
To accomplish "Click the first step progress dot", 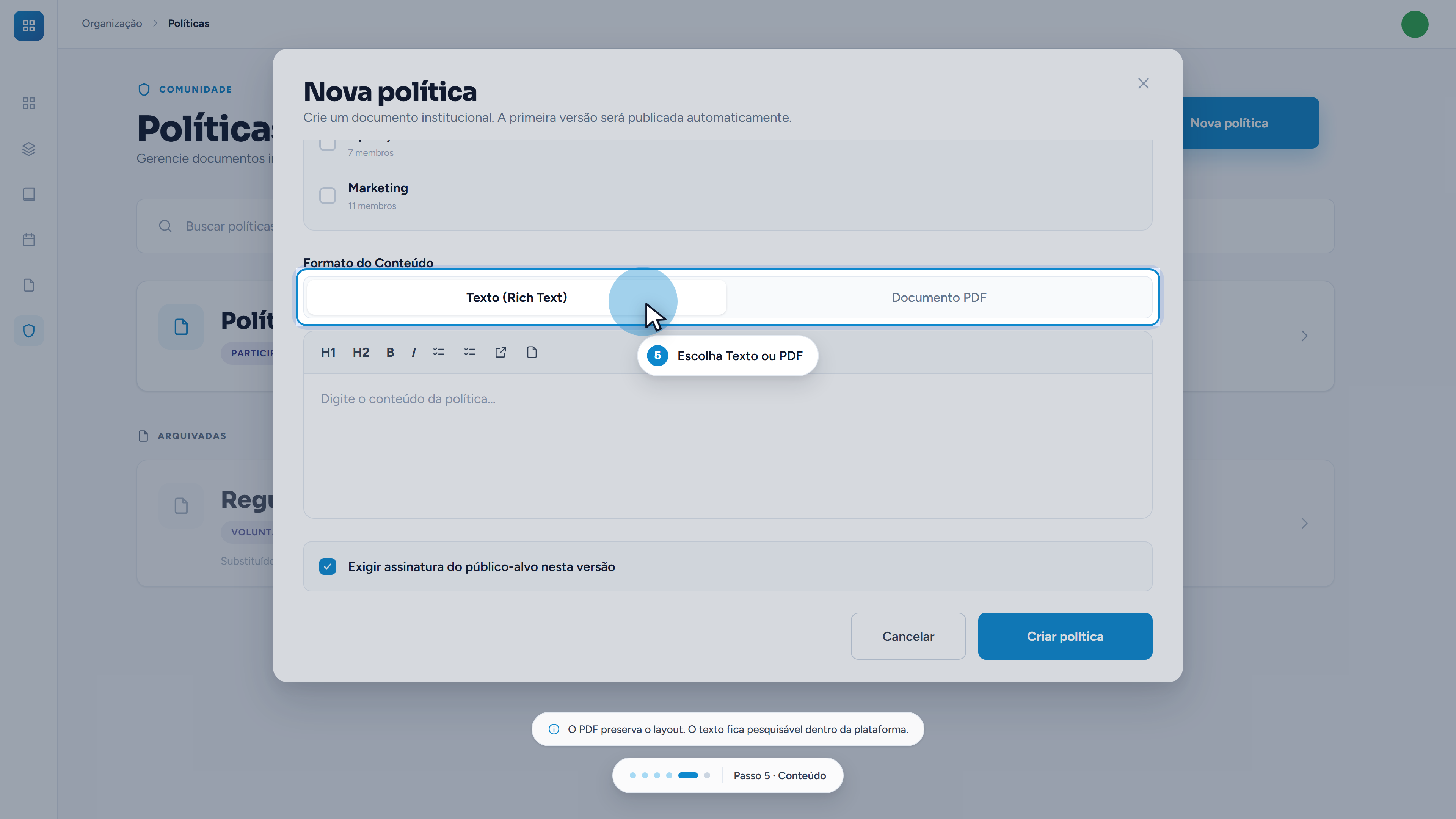I will pos(632,775).
